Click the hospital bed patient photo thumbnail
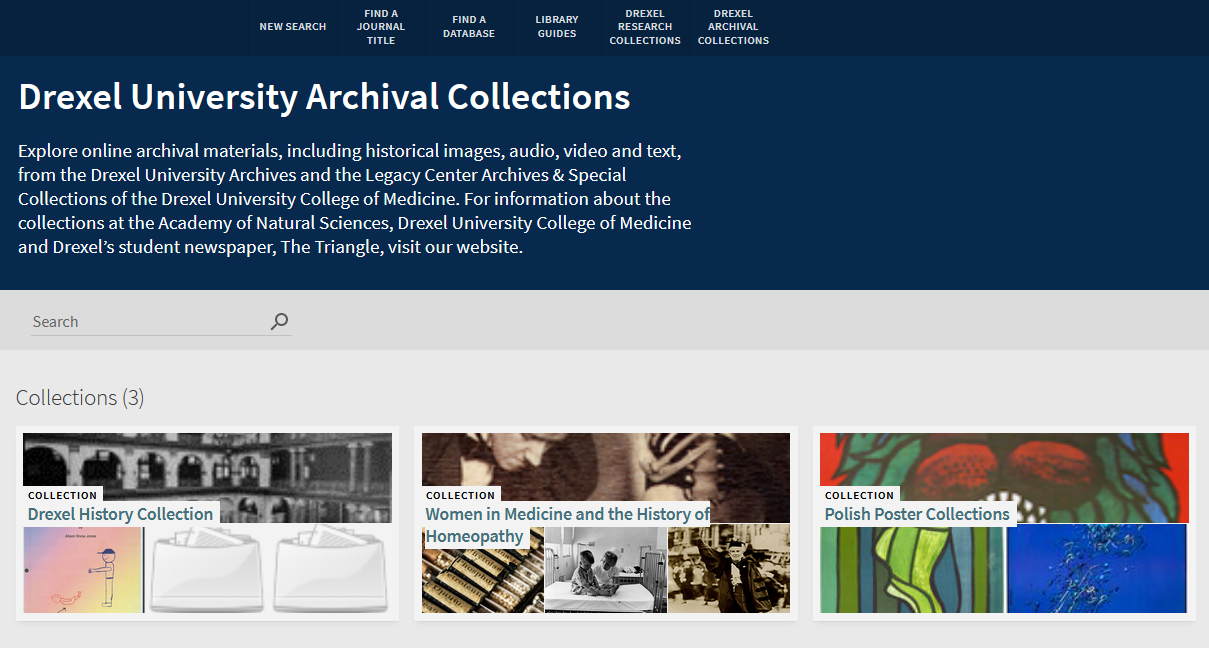The width and height of the screenshot is (1209, 648). (605, 570)
